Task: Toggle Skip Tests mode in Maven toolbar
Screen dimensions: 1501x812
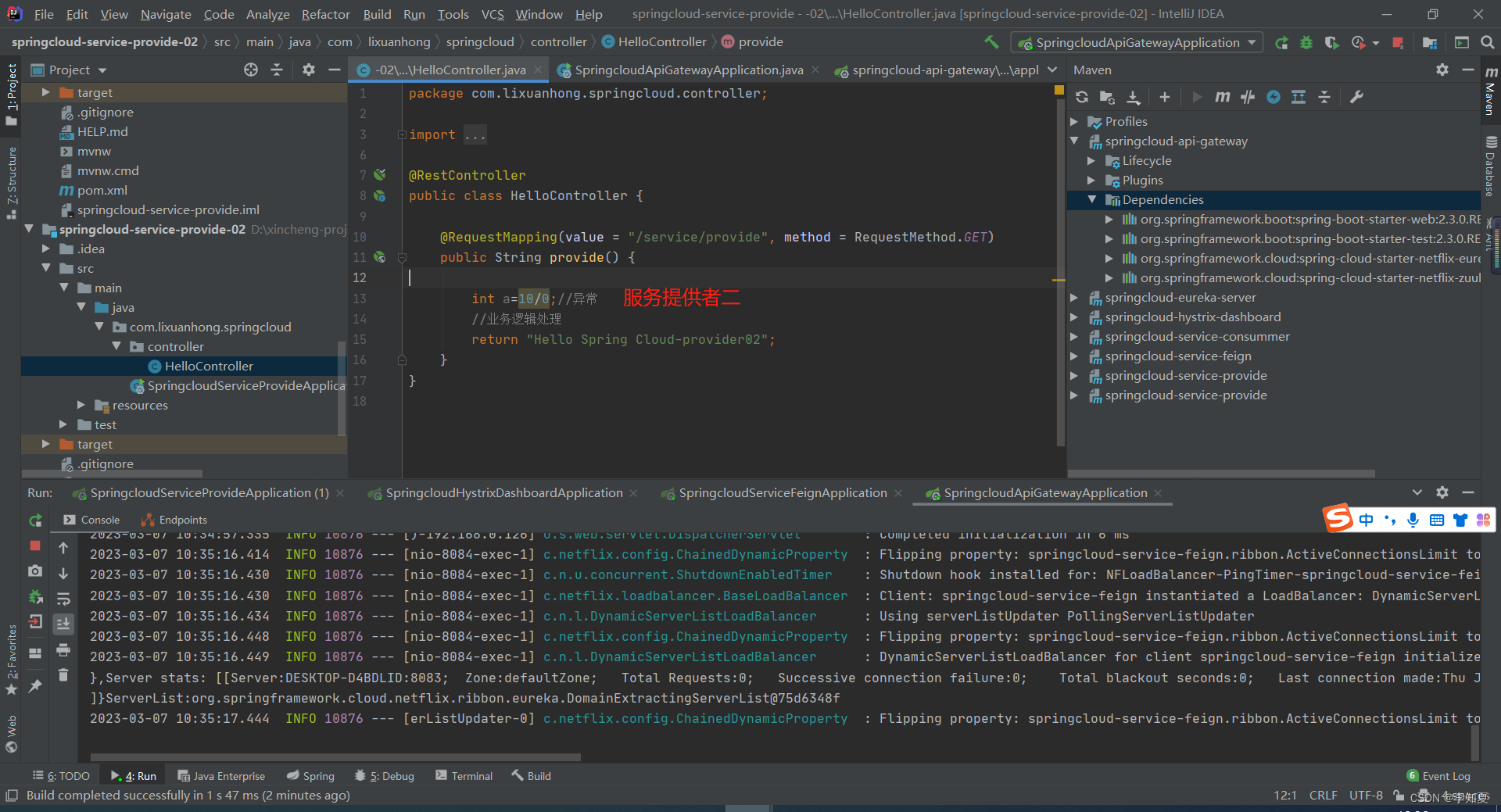Action: pyautogui.click(x=1274, y=97)
